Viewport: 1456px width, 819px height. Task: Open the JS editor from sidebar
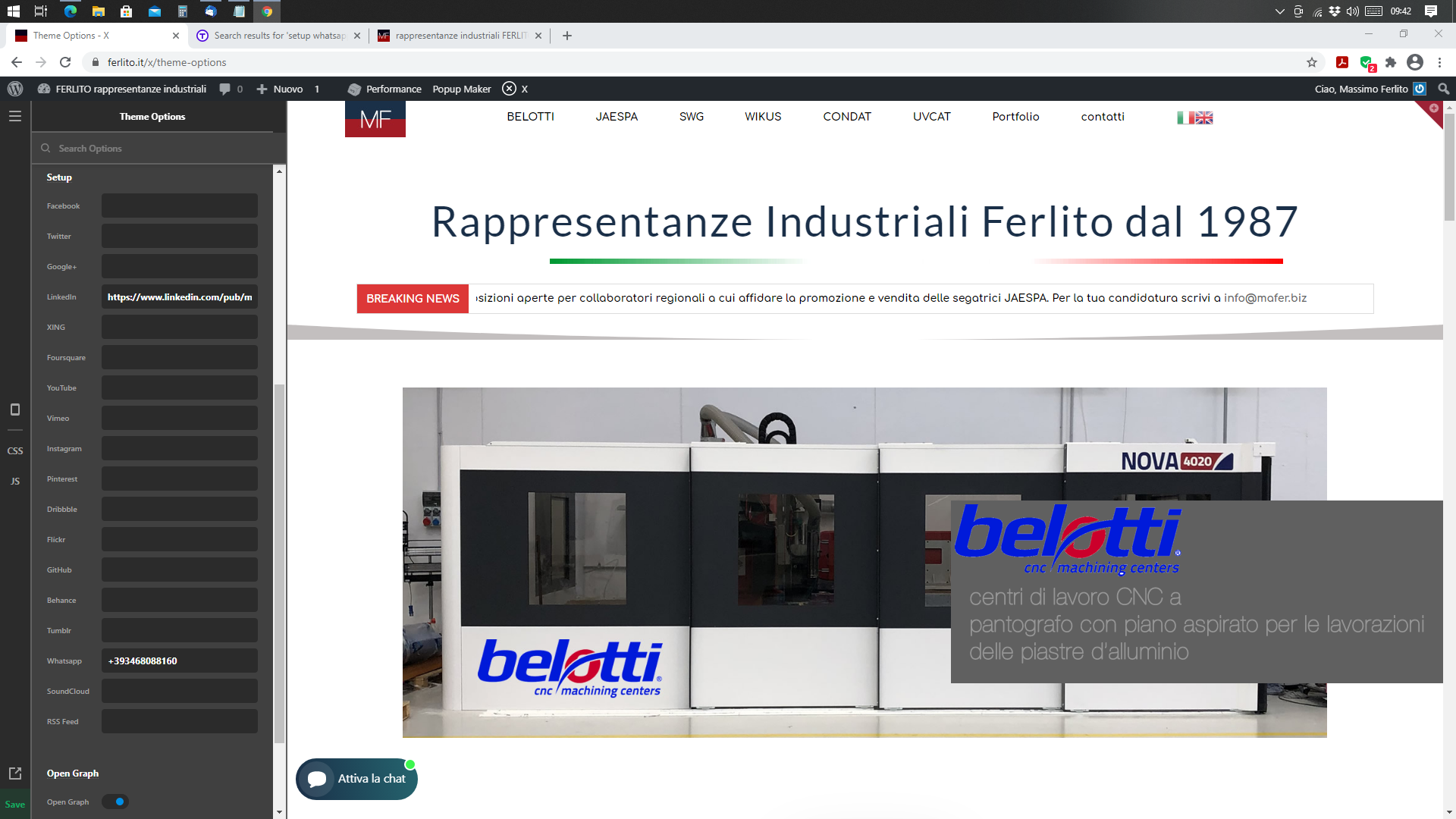point(15,481)
